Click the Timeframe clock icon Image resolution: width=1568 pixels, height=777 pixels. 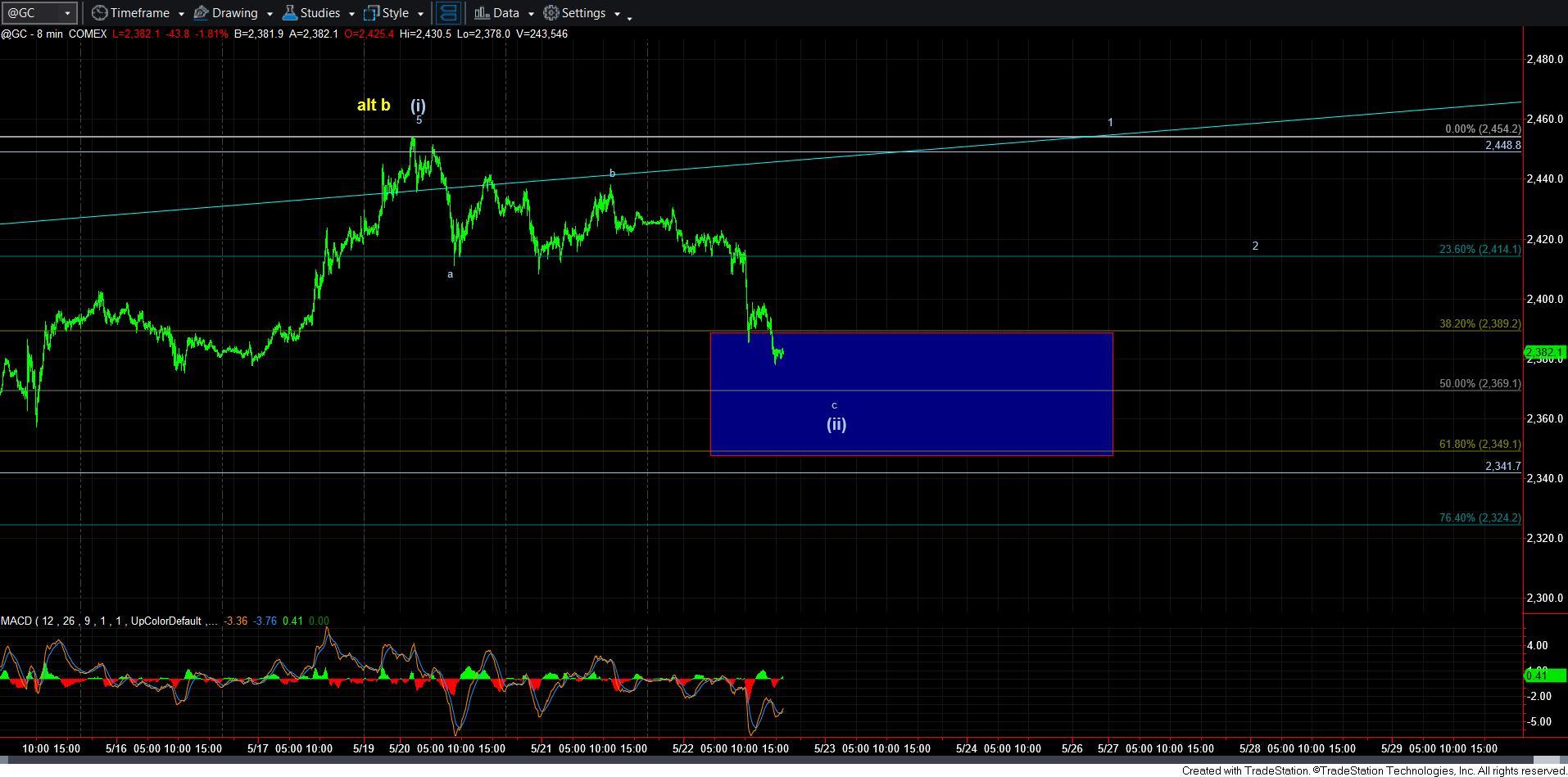[99, 13]
